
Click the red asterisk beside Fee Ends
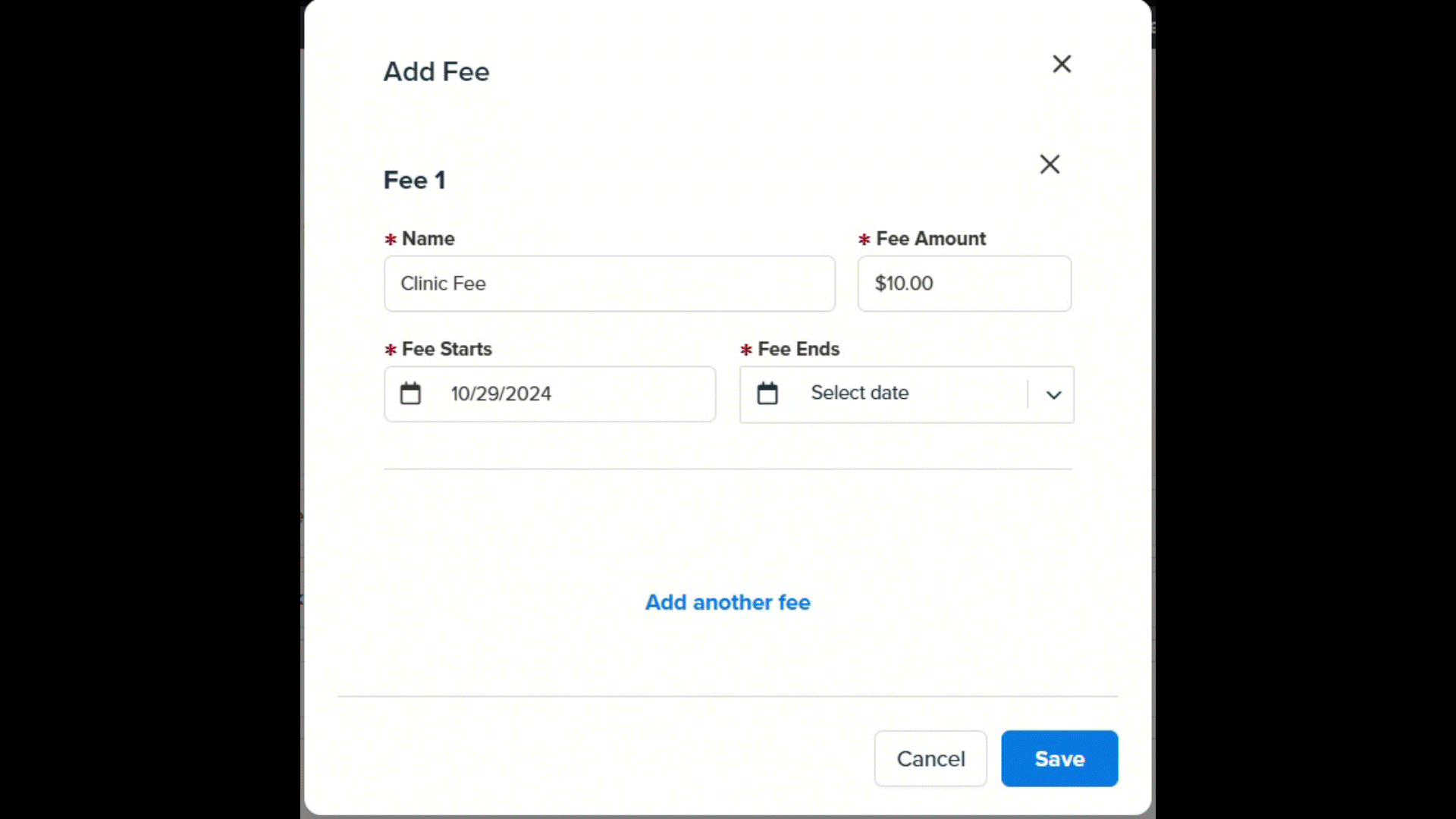point(746,350)
